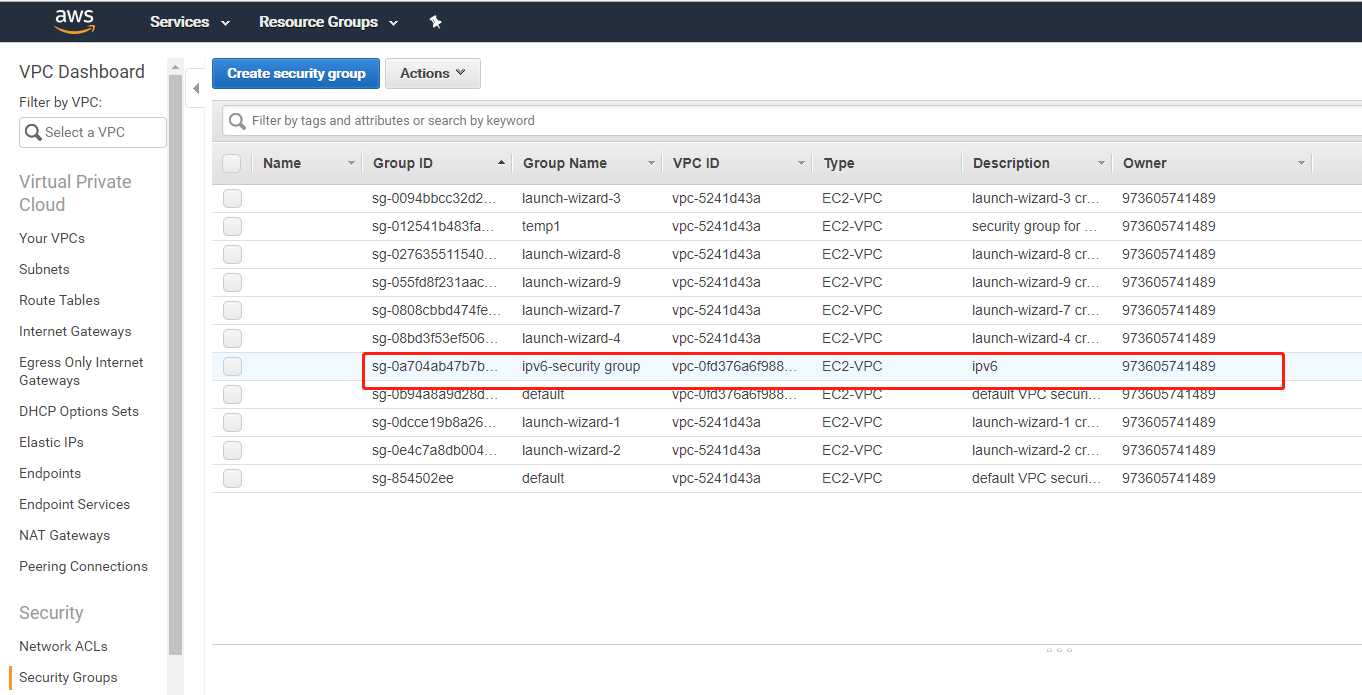The image size is (1362, 695).
Task: Click launch-wizard-9 group name cell
Action: pos(571,282)
